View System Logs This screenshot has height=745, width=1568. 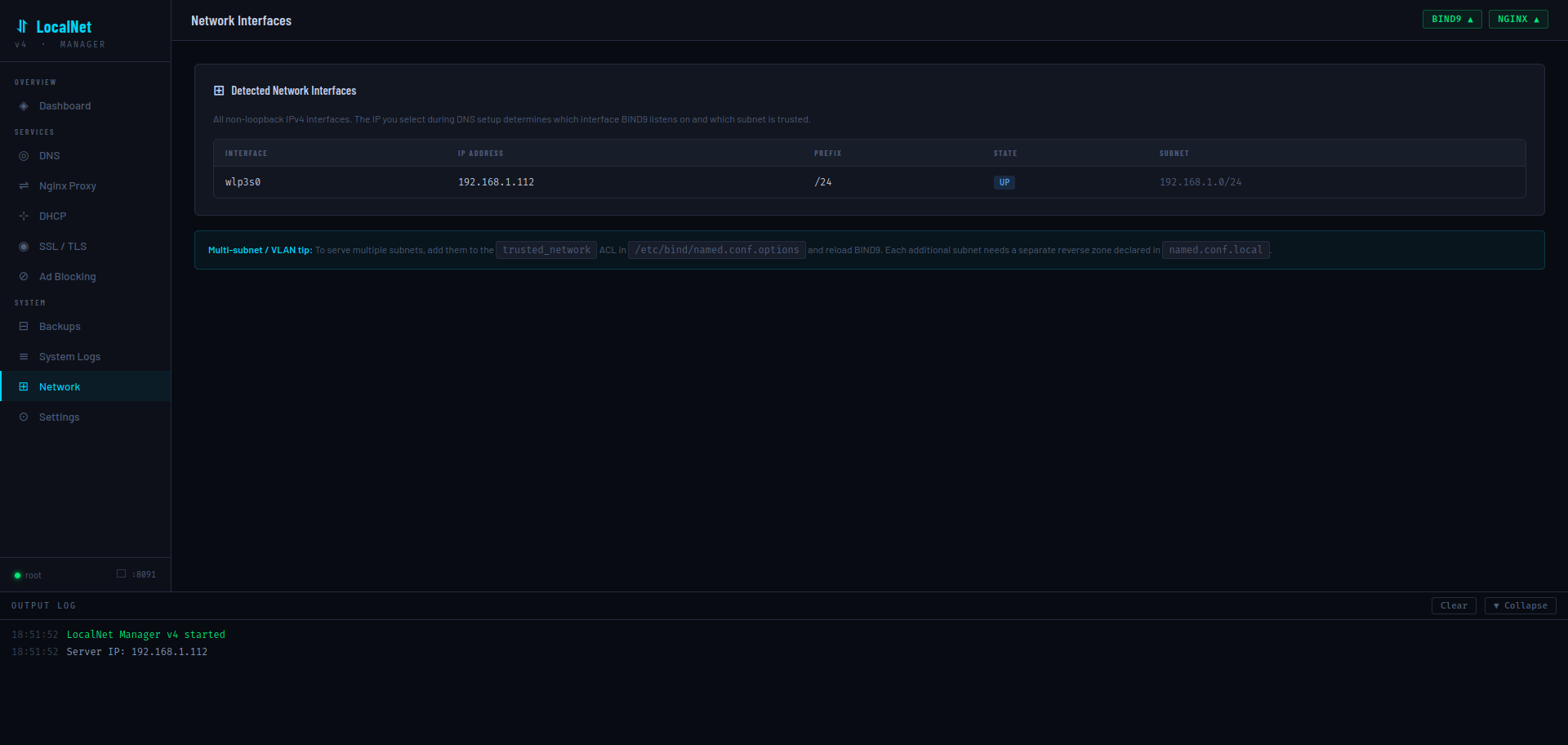point(86,357)
